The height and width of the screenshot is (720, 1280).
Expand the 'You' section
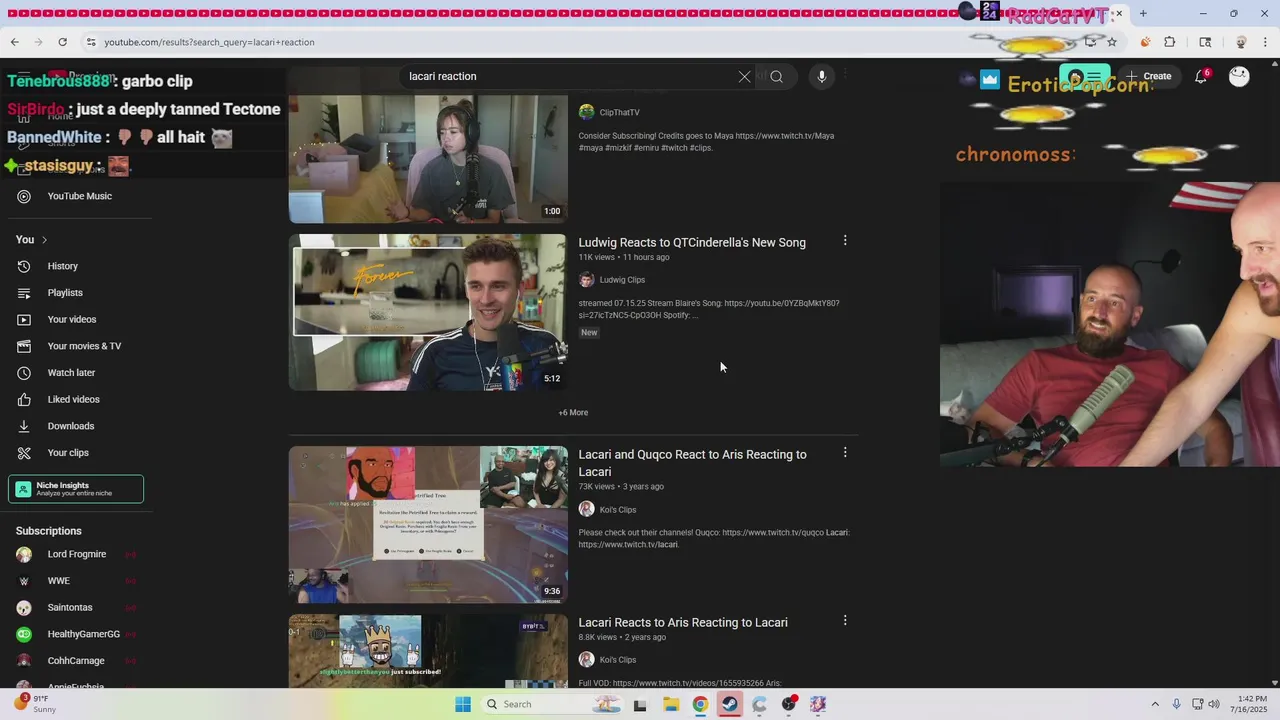point(32,240)
